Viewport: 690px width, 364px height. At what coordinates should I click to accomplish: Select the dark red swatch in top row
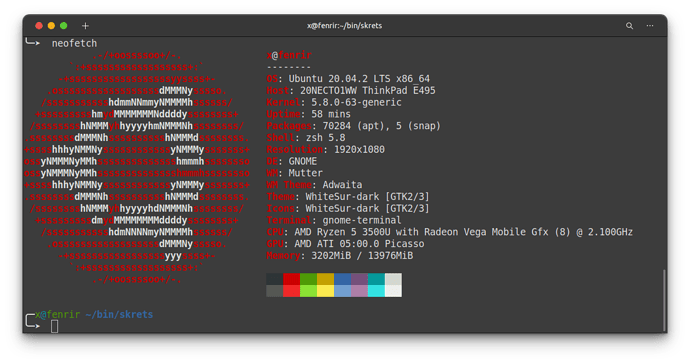tap(291, 279)
